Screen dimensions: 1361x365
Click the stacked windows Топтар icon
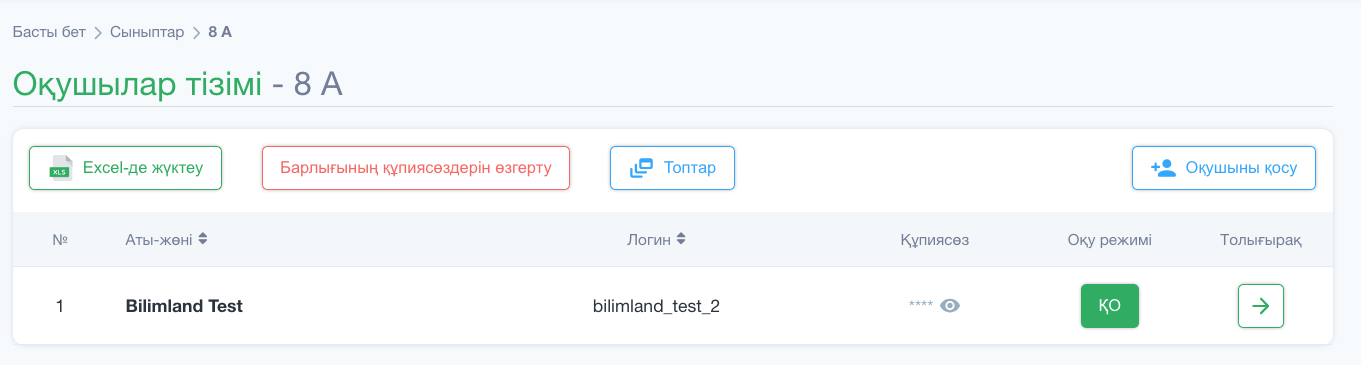tap(641, 168)
